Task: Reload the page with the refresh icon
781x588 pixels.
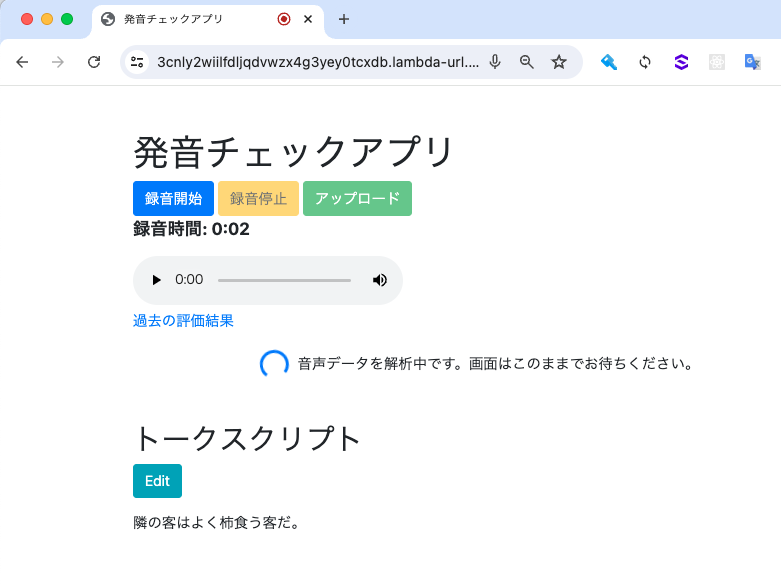Action: [x=94, y=62]
